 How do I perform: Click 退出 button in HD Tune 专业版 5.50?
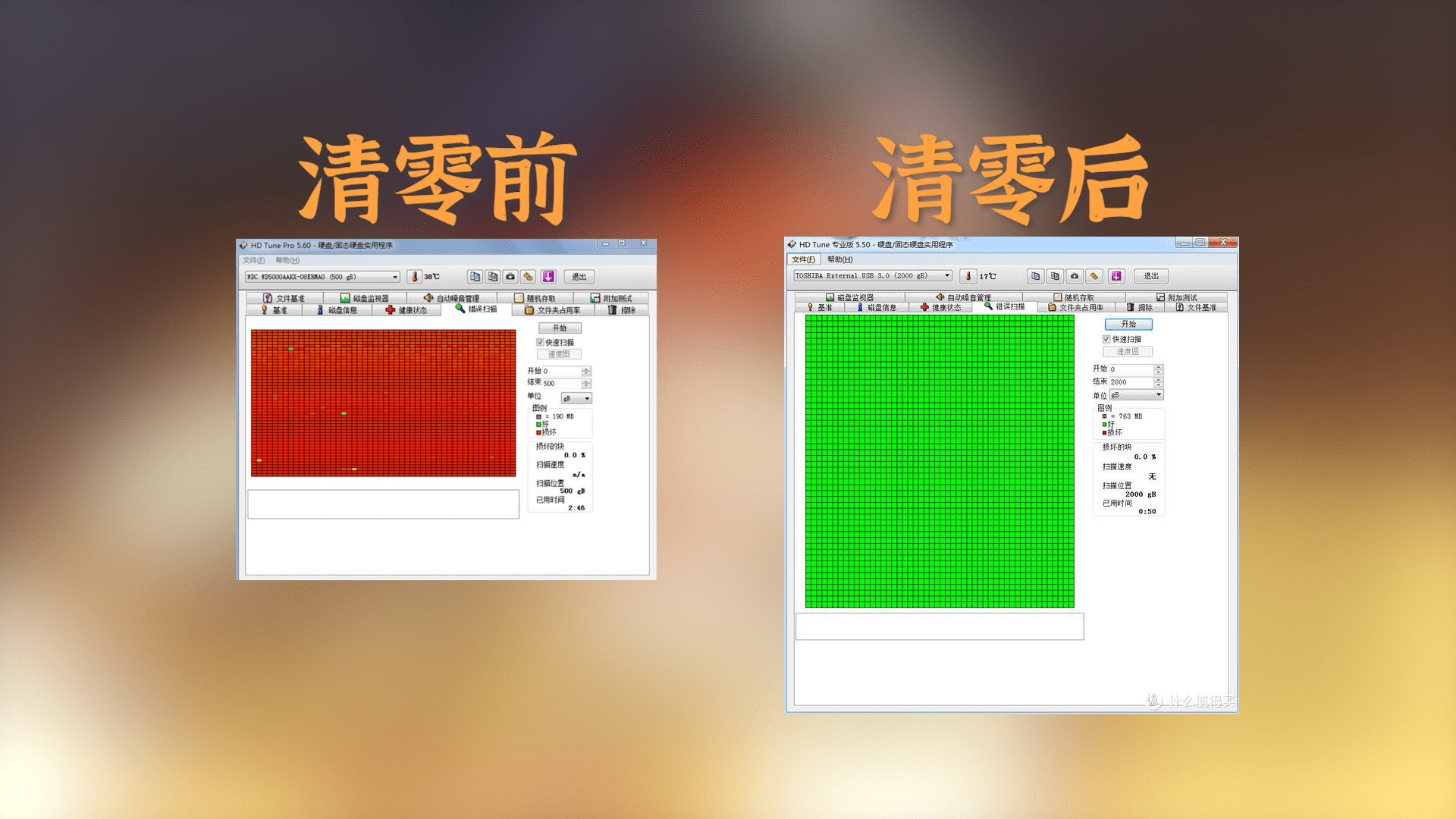(1151, 276)
